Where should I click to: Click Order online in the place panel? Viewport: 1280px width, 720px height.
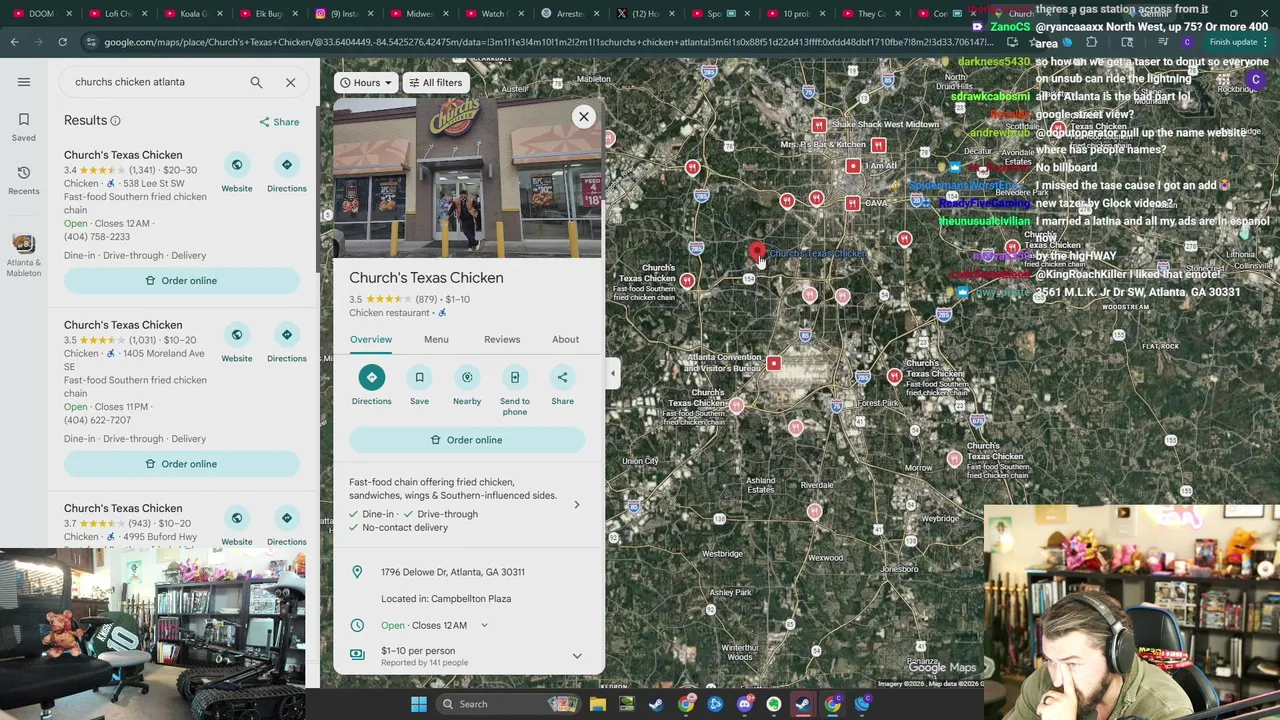467,440
